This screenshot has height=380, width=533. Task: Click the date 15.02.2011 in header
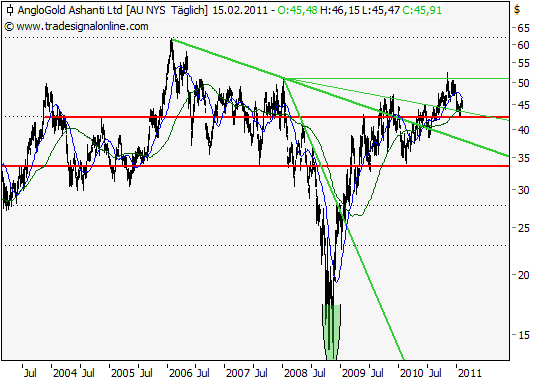point(240,10)
